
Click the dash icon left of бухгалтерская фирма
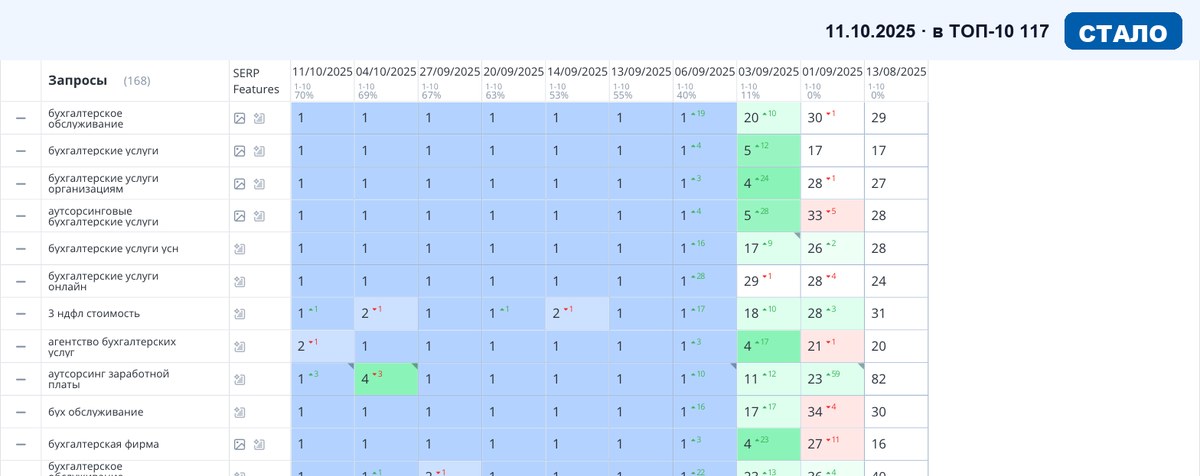pyautogui.click(x=20, y=444)
